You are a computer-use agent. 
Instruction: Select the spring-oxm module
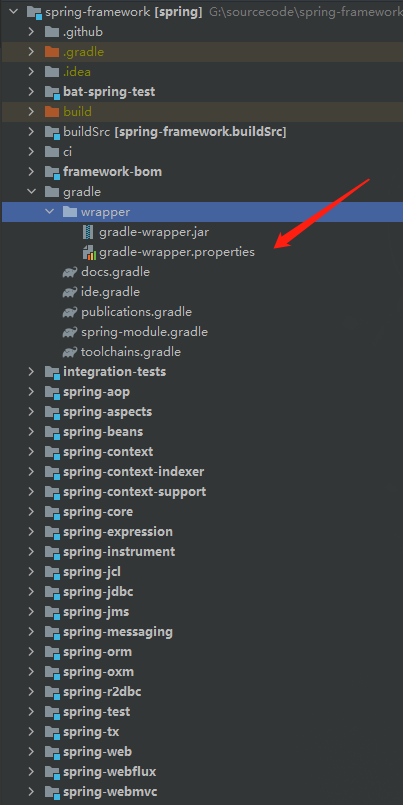[99, 672]
